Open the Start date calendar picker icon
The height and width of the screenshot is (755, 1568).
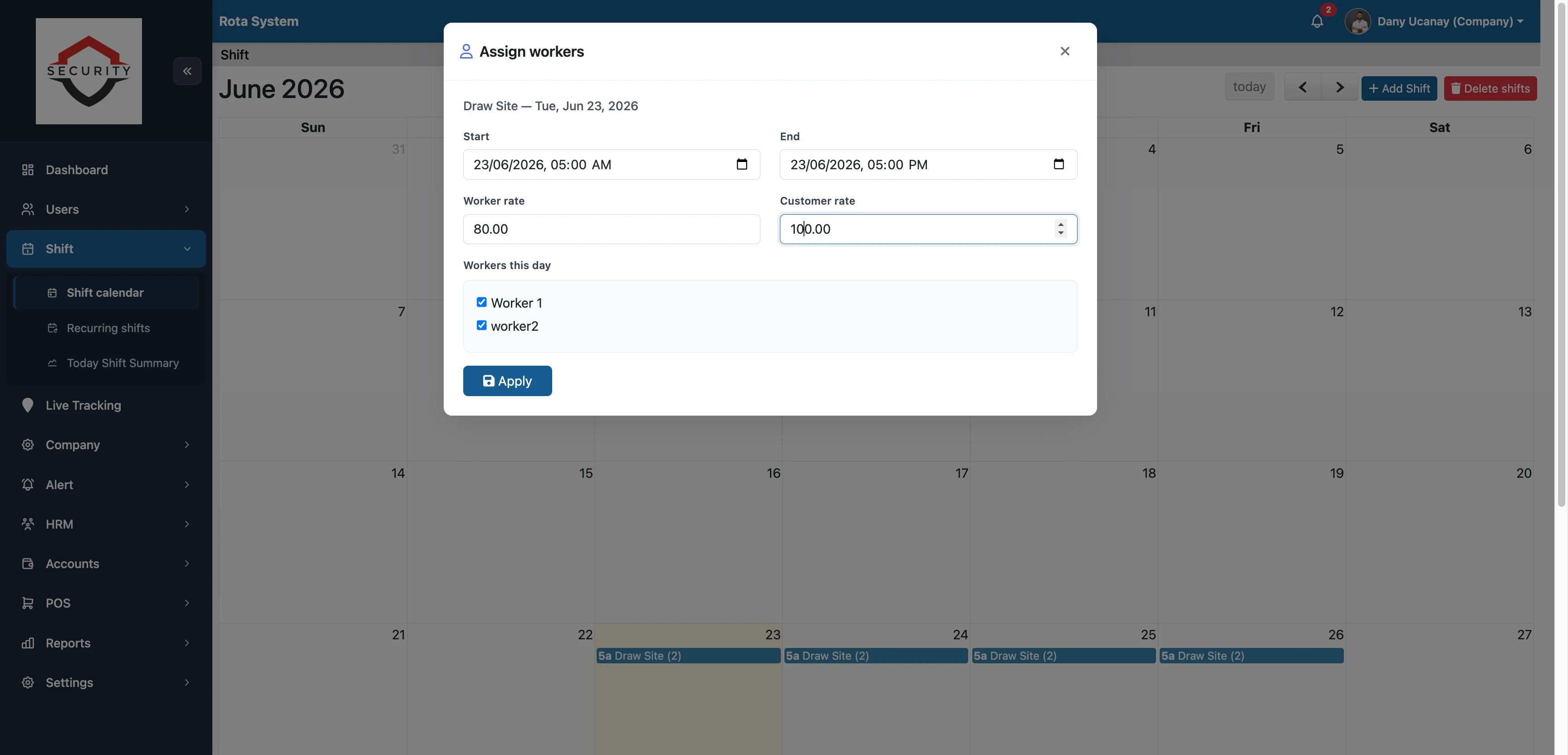(741, 164)
